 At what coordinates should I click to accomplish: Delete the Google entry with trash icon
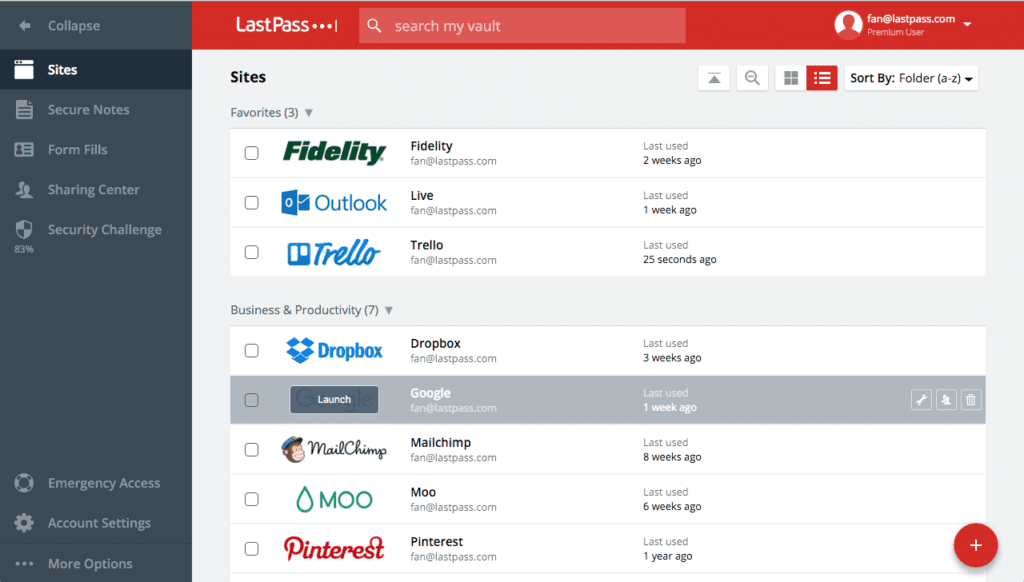pyautogui.click(x=971, y=400)
